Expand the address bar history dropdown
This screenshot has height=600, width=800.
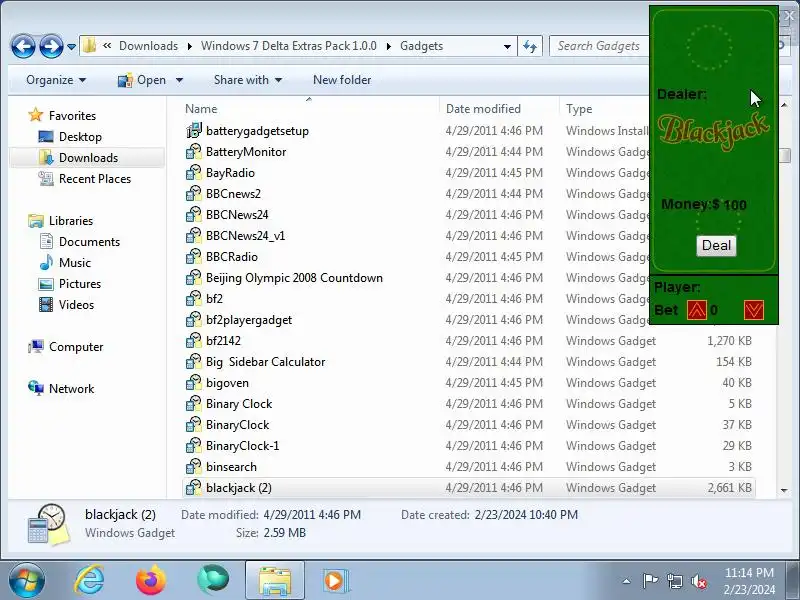pos(507,46)
